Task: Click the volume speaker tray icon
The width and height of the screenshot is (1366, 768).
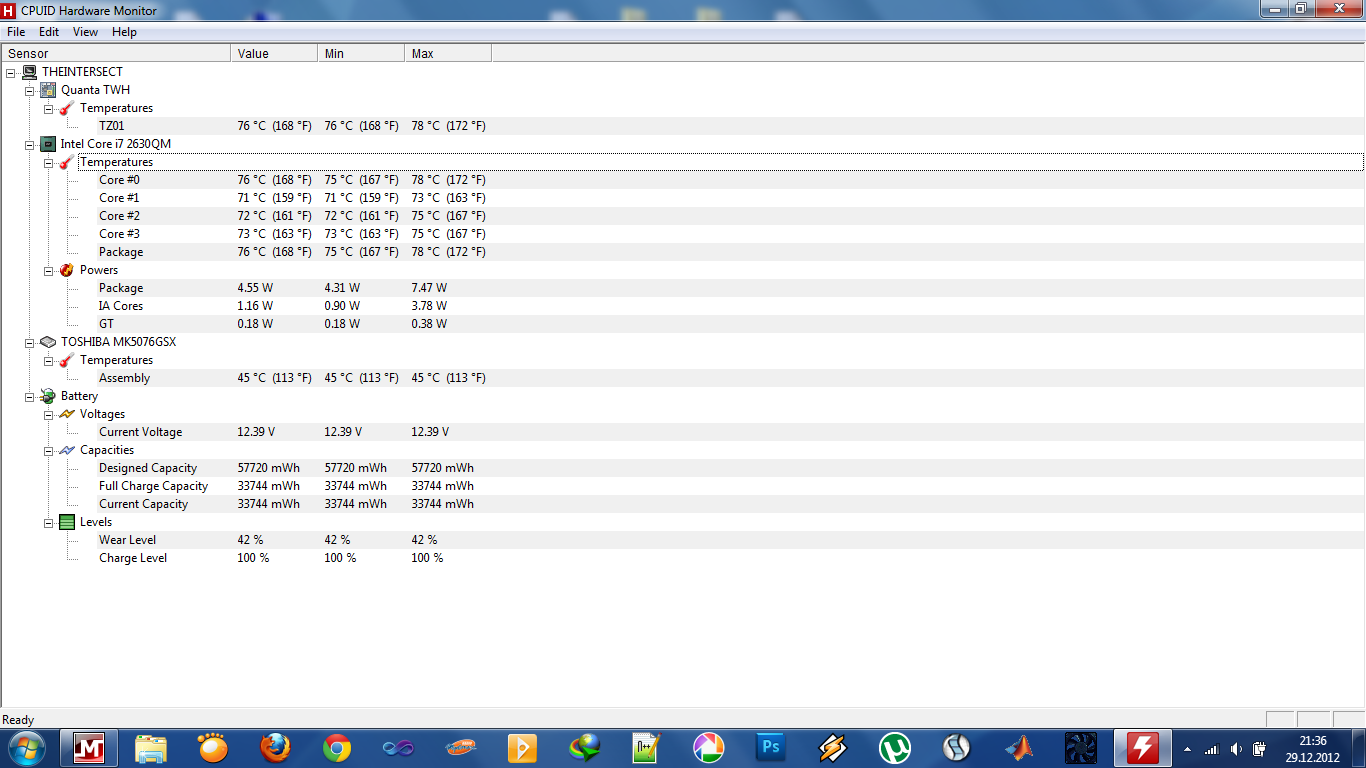Action: click(1236, 749)
